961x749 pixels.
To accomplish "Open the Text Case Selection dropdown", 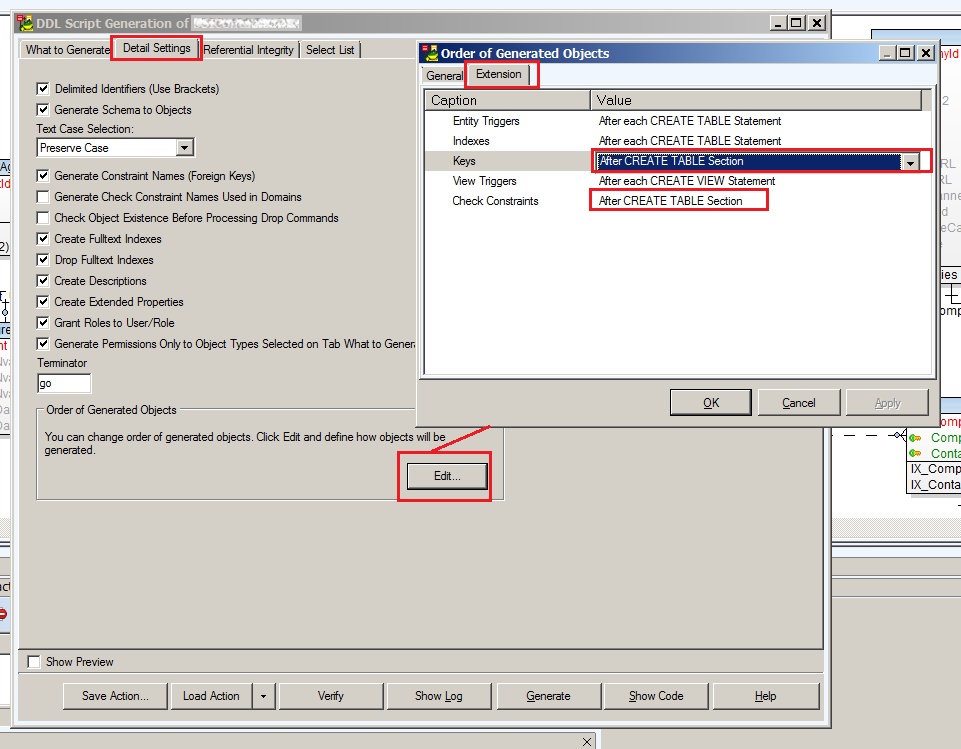I will pos(184,148).
